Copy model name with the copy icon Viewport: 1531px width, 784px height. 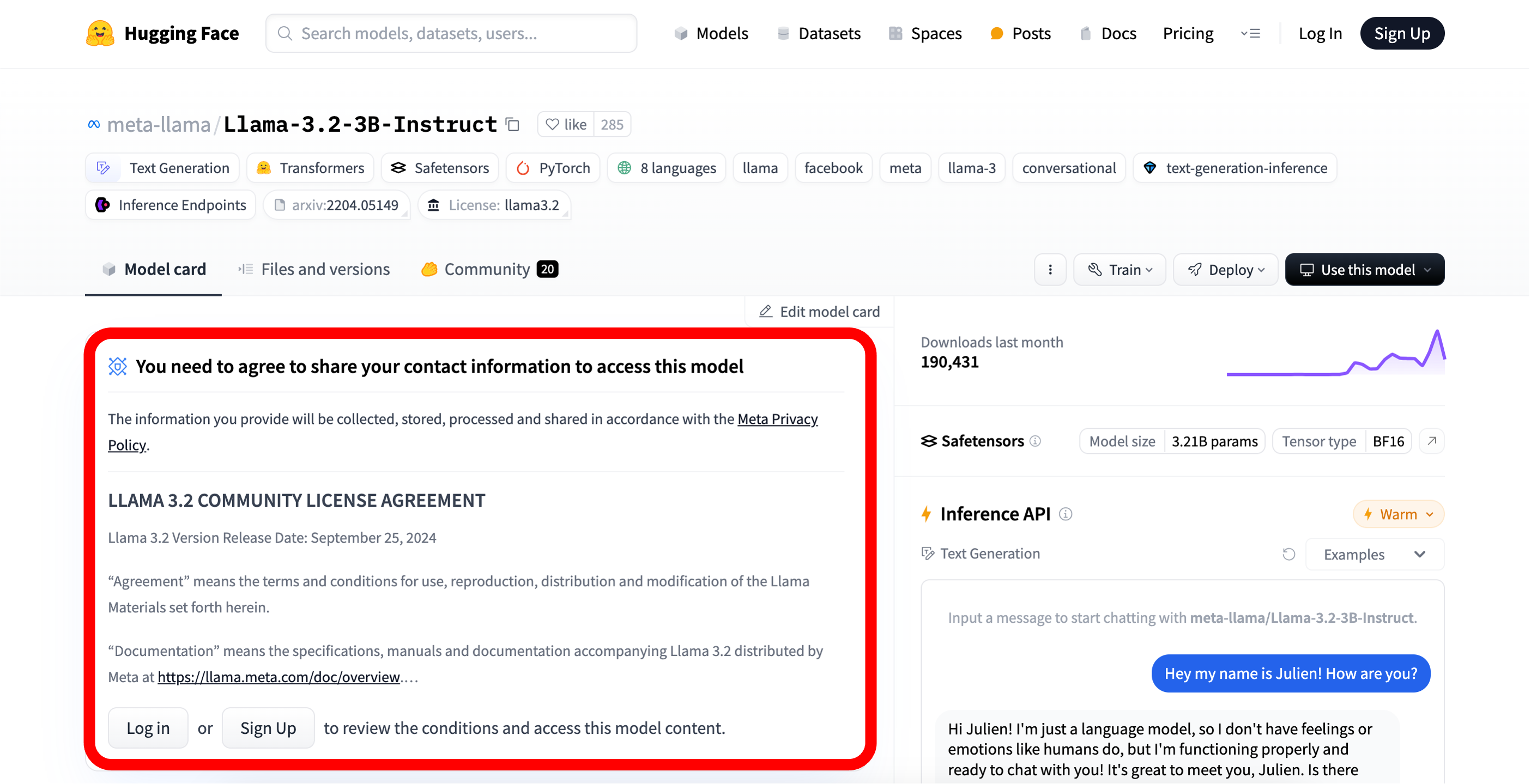click(x=512, y=124)
